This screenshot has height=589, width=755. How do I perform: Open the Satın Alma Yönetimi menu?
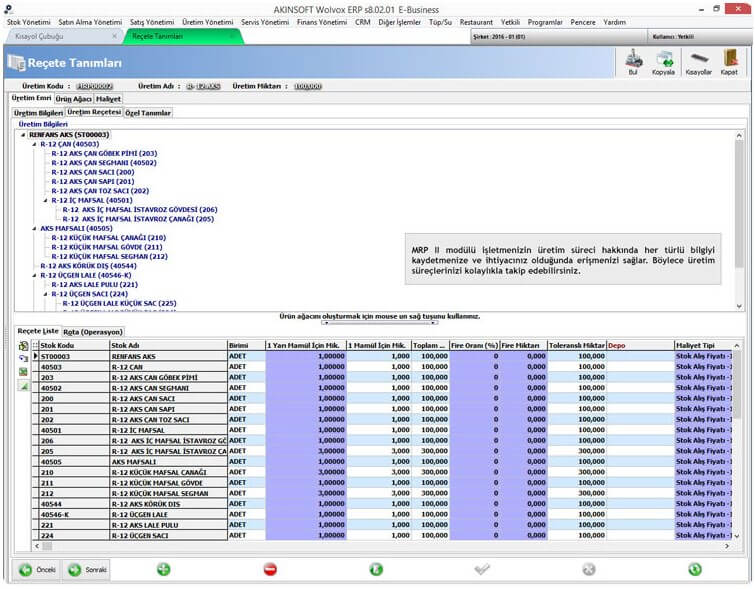pyautogui.click(x=90, y=22)
